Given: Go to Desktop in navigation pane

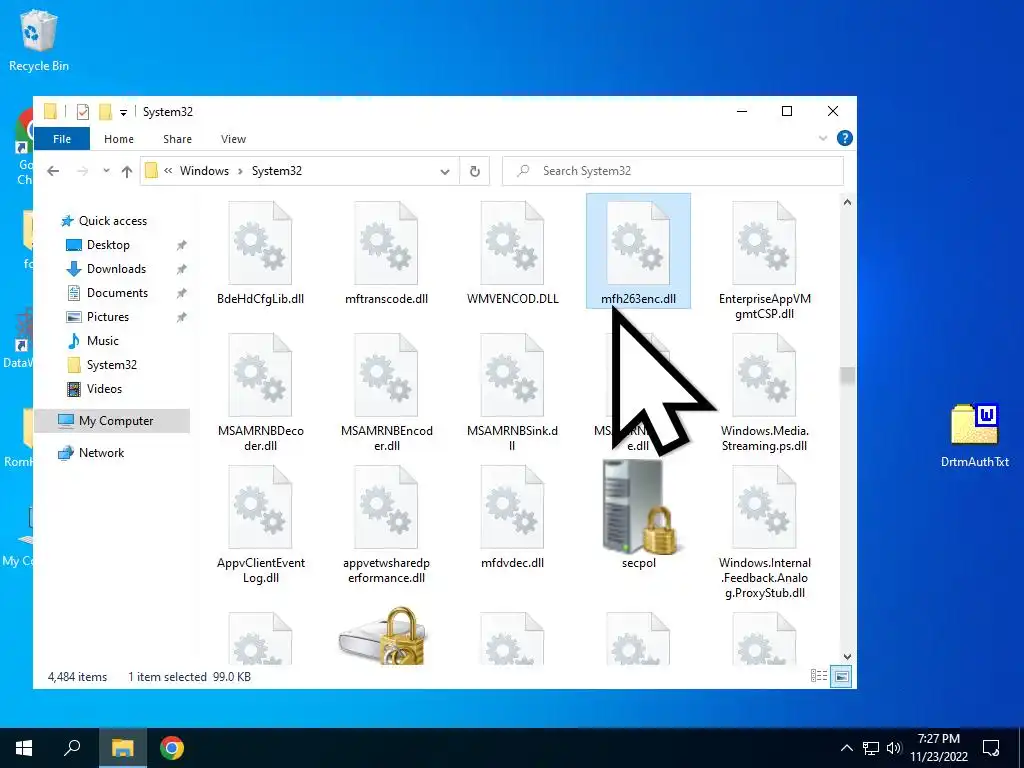Looking at the screenshot, I should (x=108, y=245).
